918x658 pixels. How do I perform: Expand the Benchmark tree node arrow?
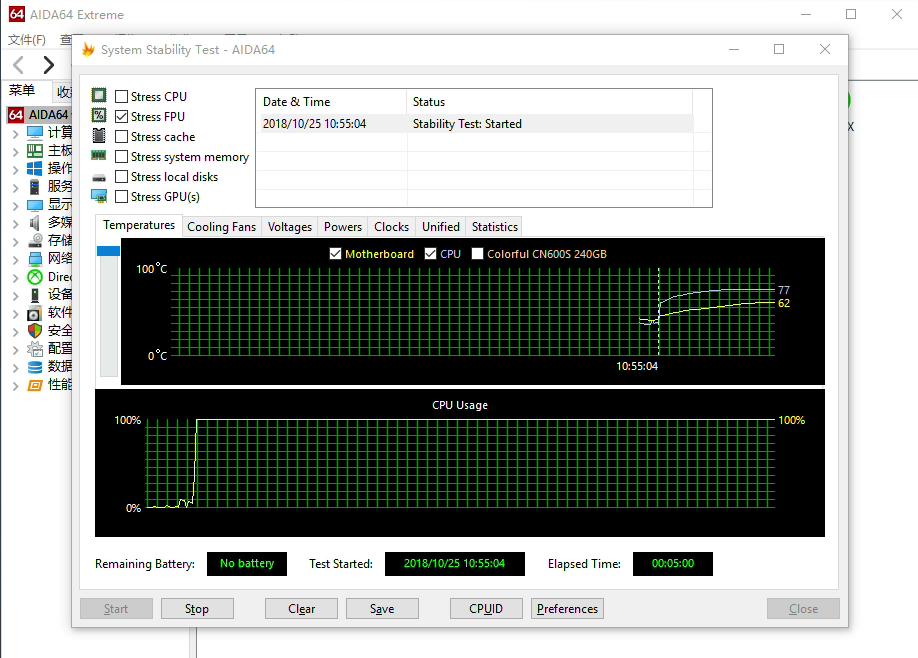pos(15,385)
